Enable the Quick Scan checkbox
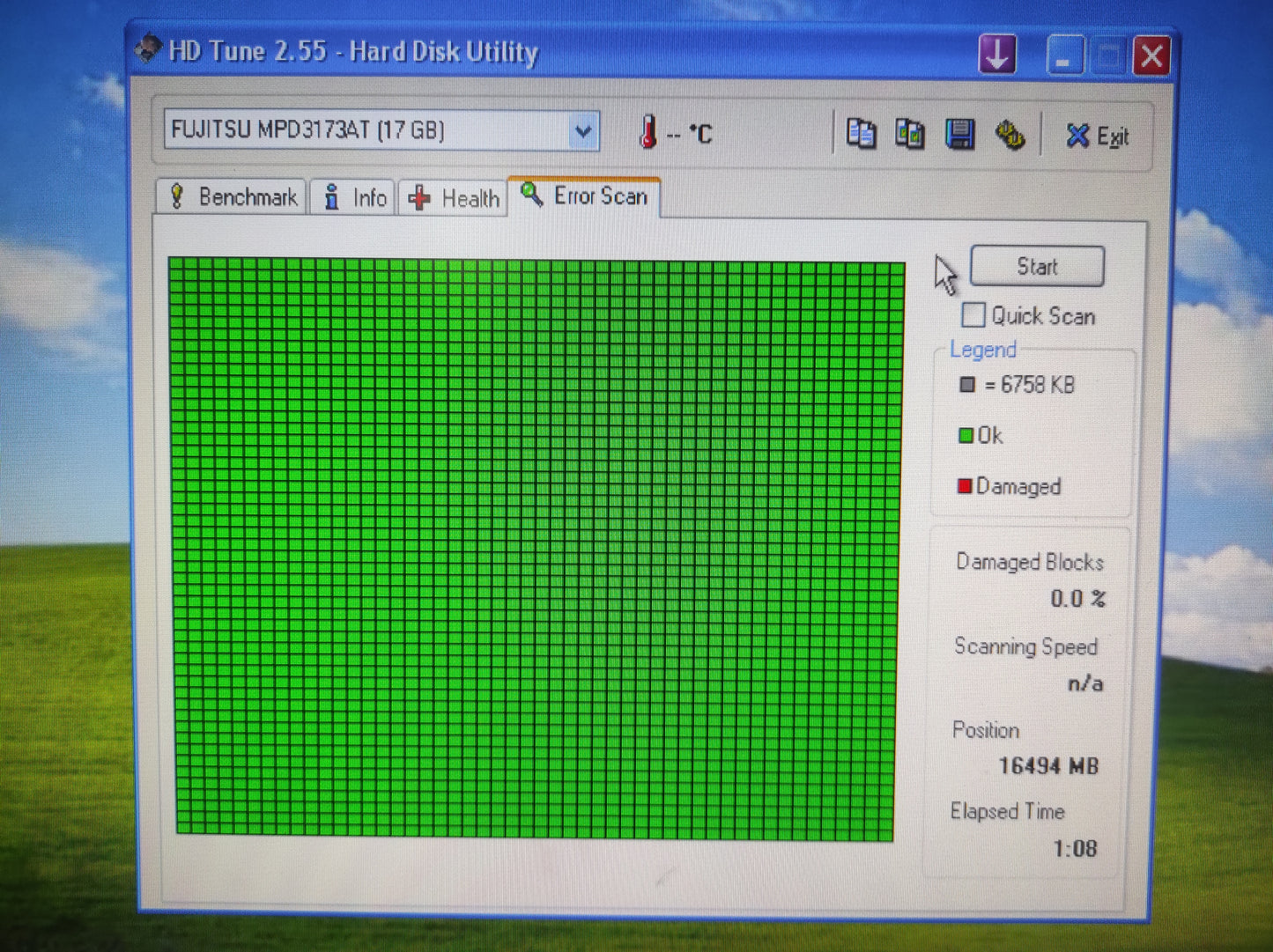Viewport: 1273px width, 952px height. click(x=973, y=315)
